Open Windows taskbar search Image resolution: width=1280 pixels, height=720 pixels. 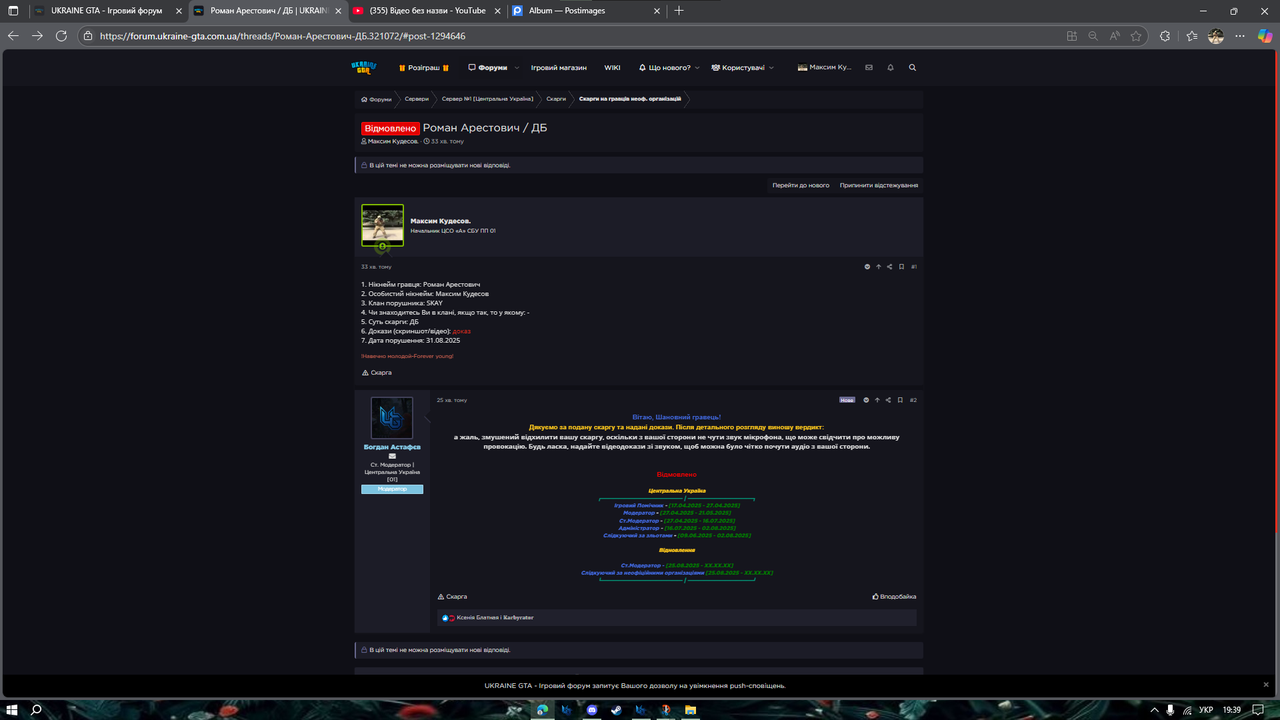(36, 710)
